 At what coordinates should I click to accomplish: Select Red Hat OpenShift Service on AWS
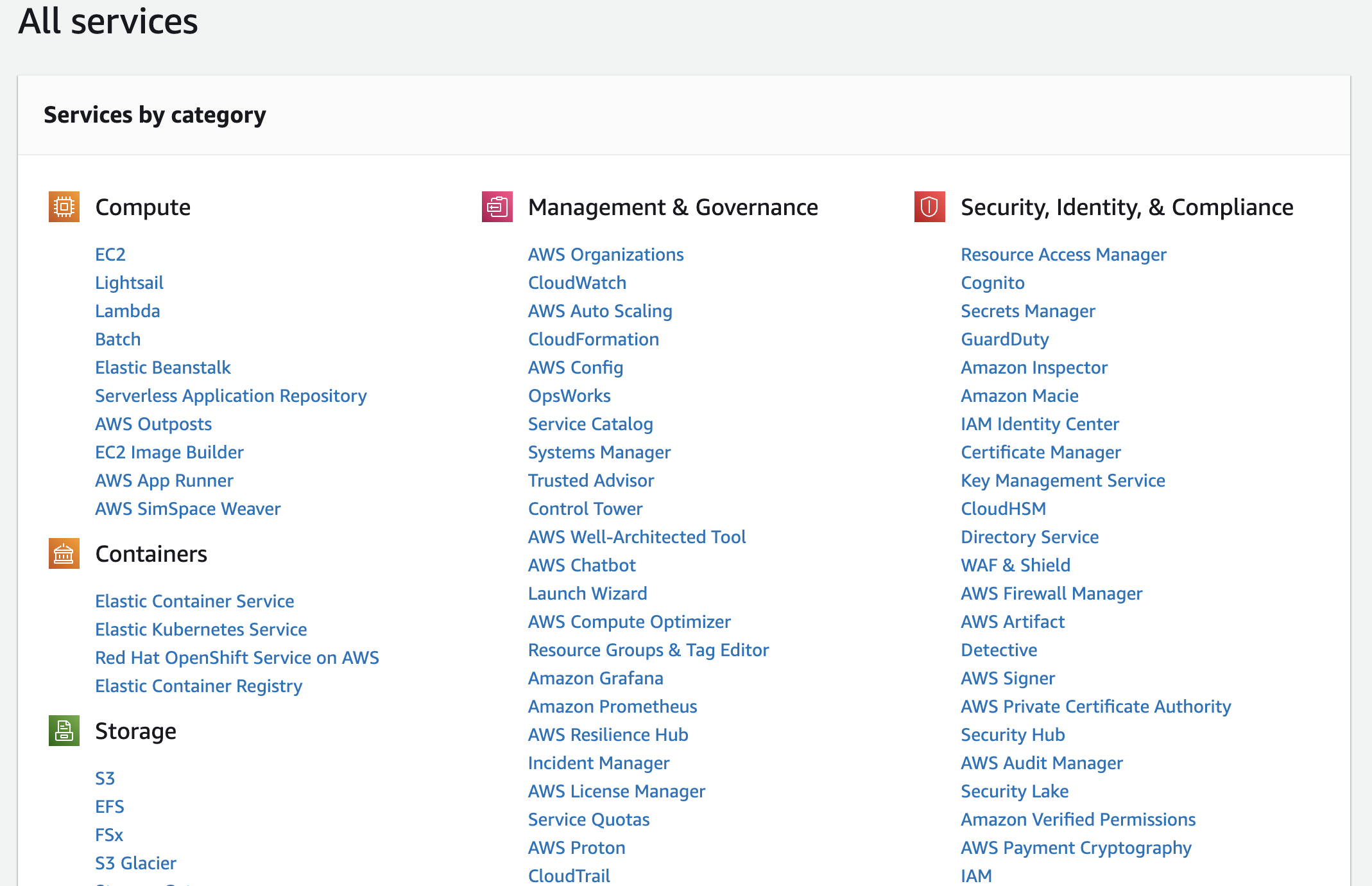click(x=237, y=657)
